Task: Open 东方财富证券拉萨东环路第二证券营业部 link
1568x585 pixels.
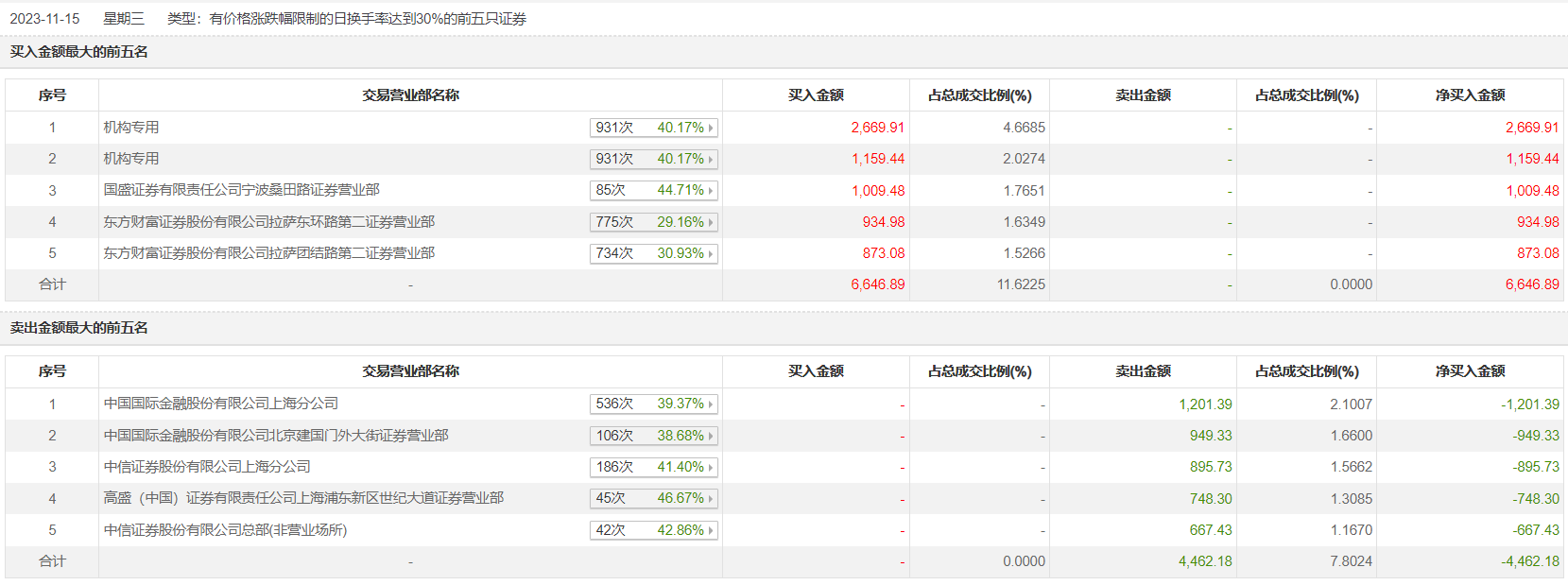Action: click(x=268, y=222)
